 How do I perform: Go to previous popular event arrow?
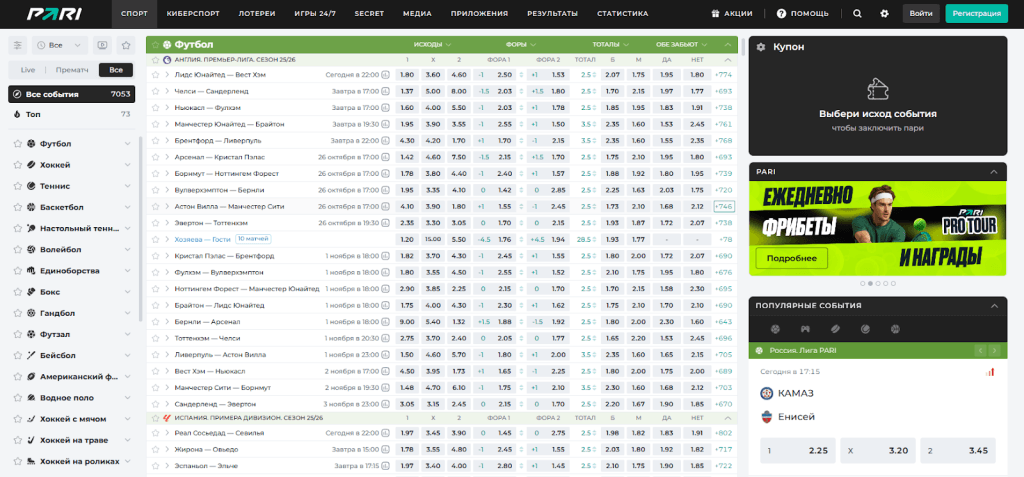tap(980, 351)
